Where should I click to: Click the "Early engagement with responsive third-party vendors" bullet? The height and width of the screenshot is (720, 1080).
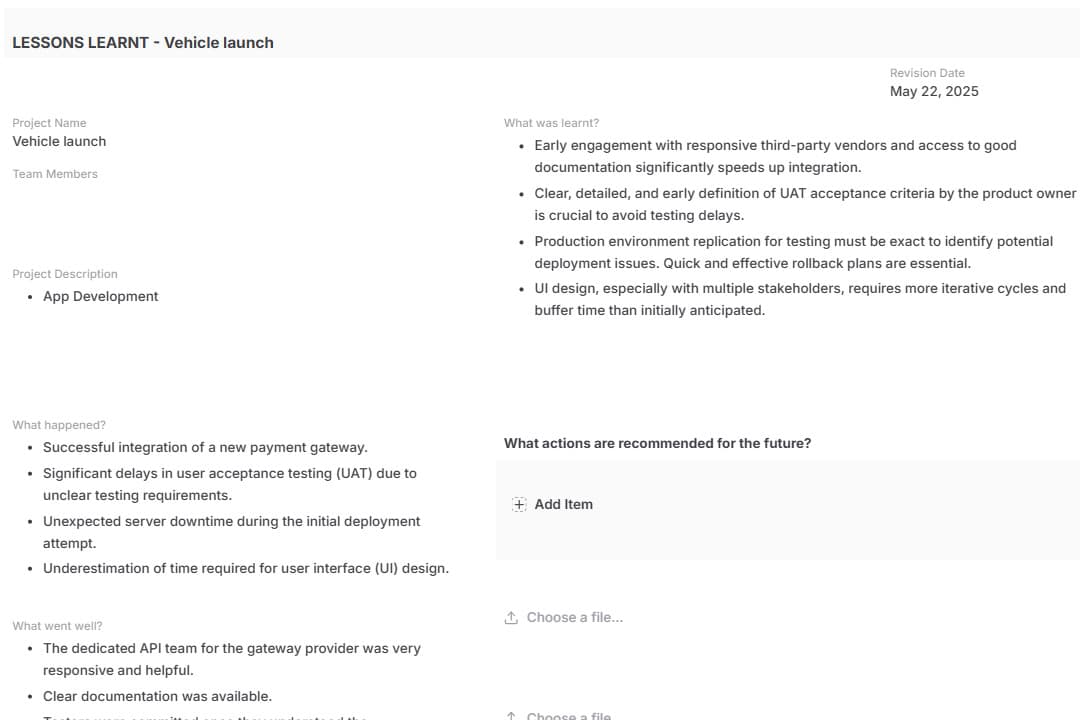pos(775,157)
